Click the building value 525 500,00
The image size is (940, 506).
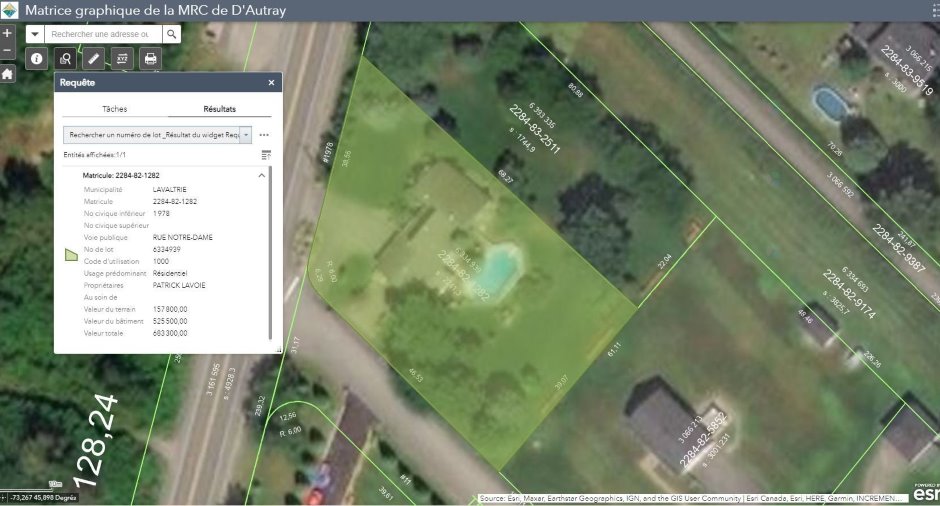(x=170, y=321)
